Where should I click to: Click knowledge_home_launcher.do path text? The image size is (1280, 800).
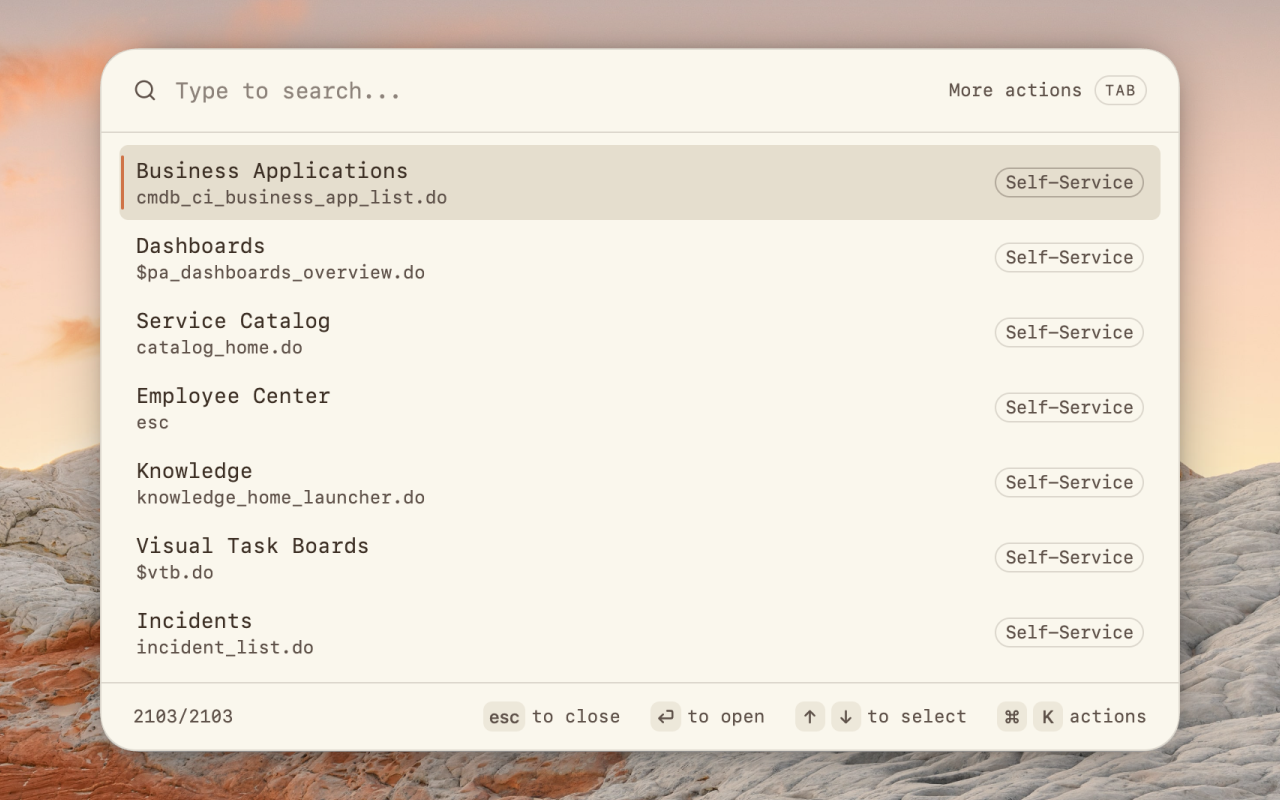[281, 498]
